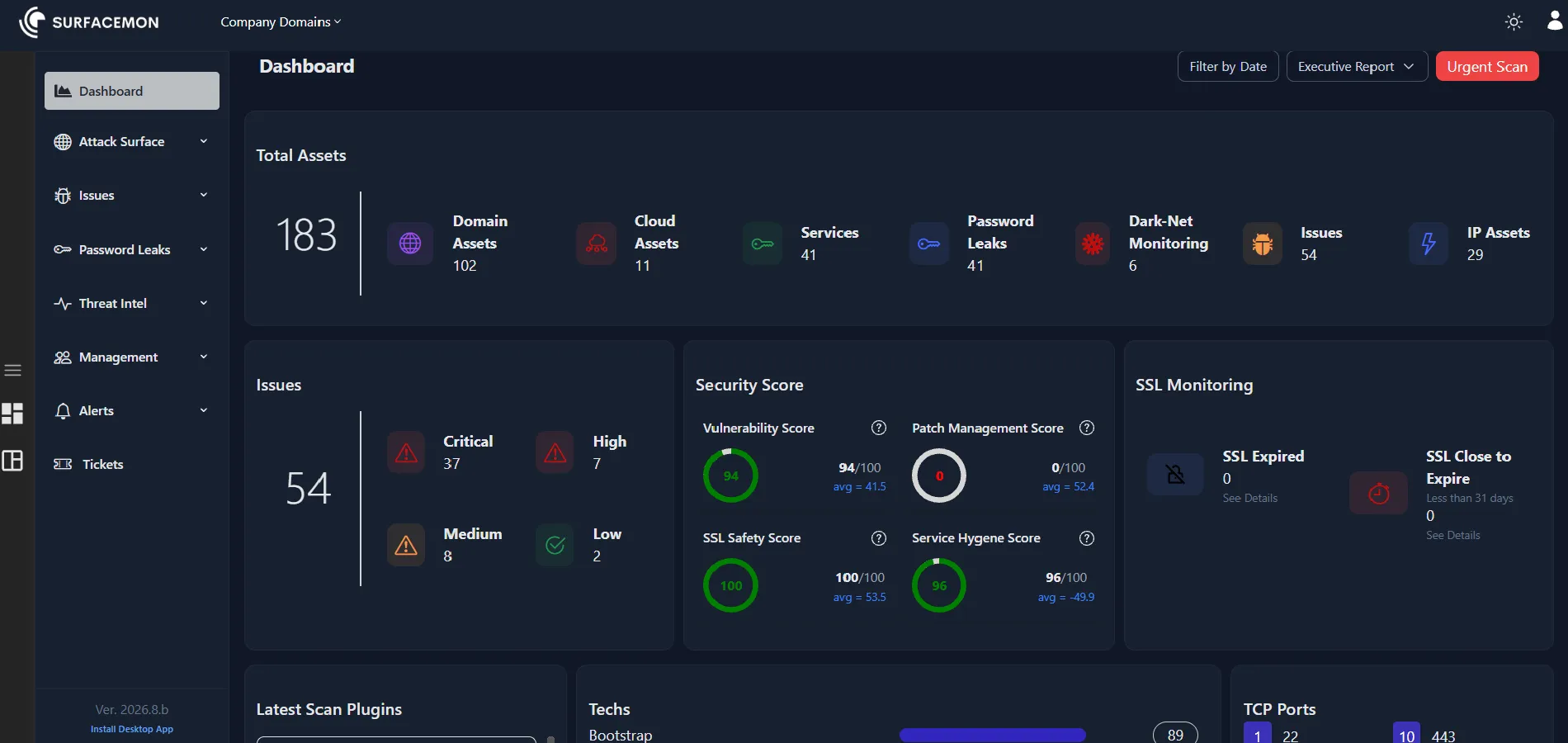Open the Executive Report dropdown

click(x=1357, y=66)
